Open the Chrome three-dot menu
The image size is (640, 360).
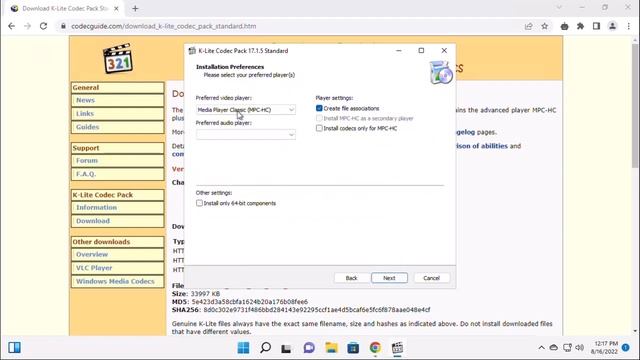(x=629, y=26)
